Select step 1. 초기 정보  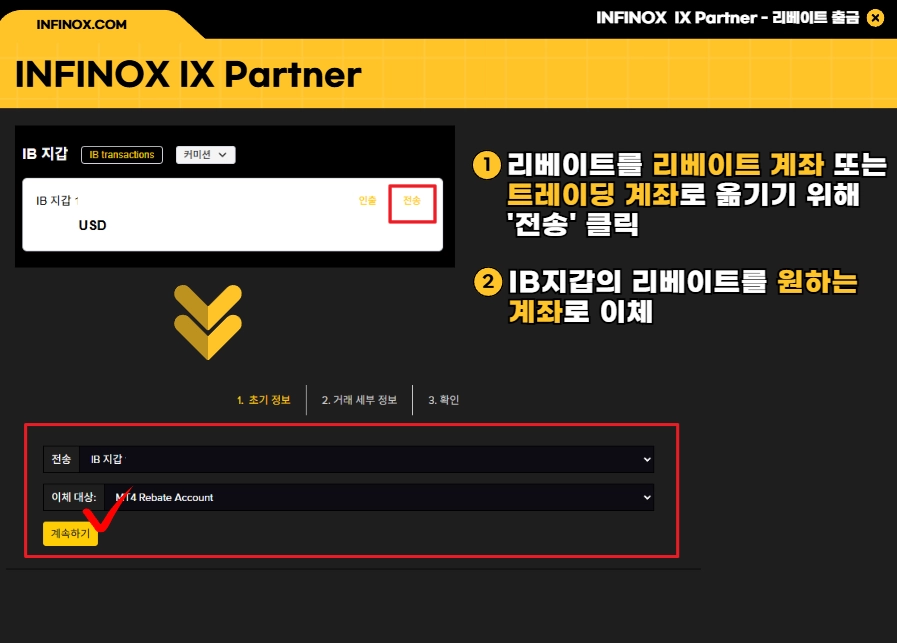click(x=263, y=400)
